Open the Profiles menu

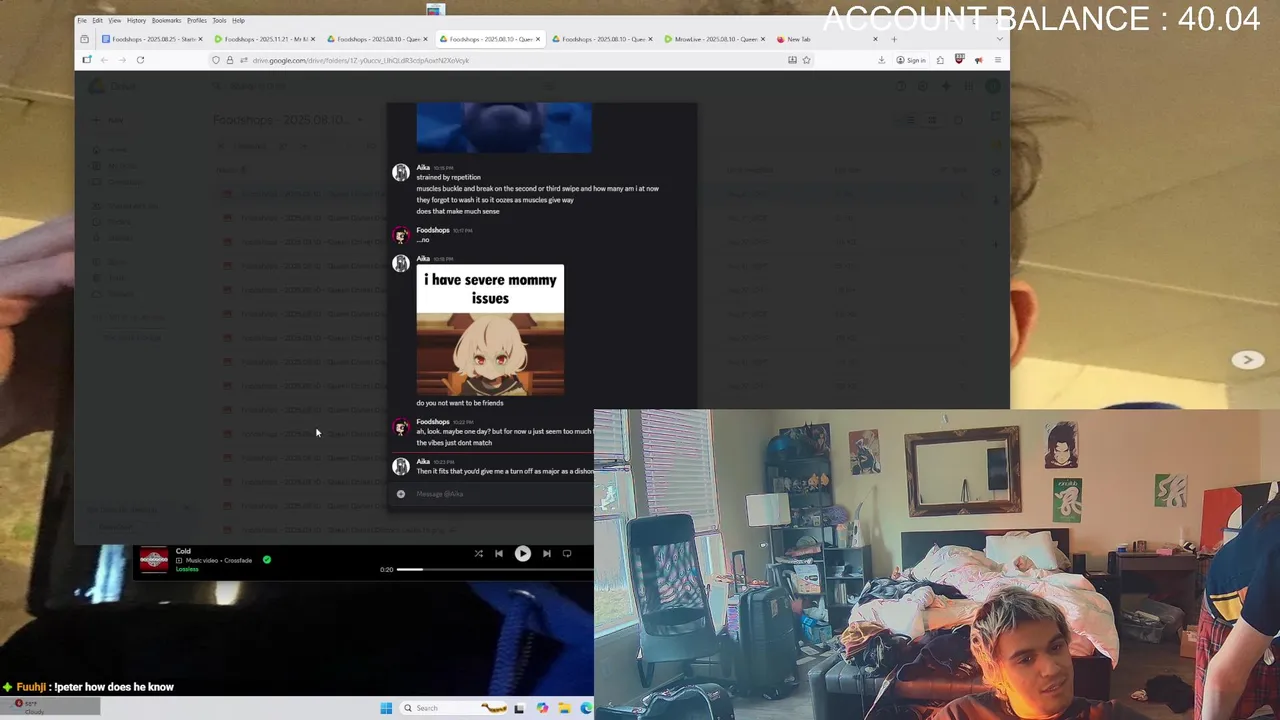coord(197,20)
